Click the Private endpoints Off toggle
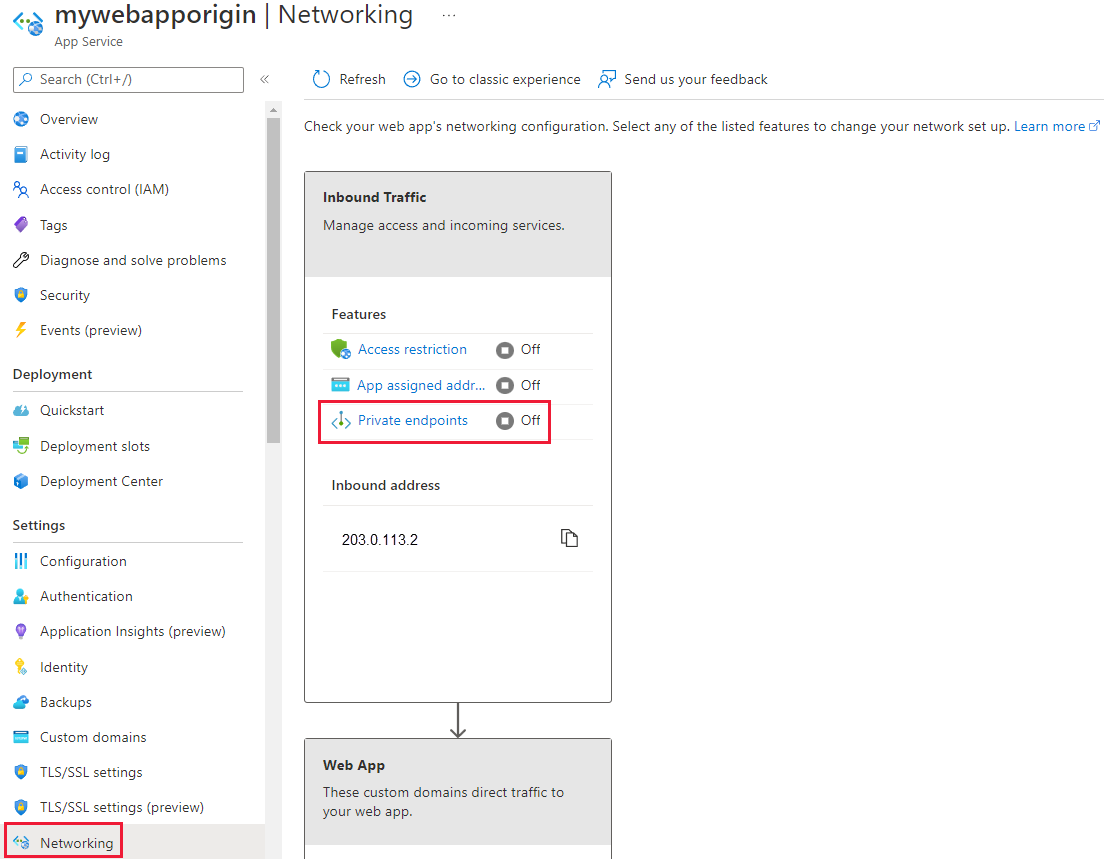1104x859 pixels. coord(505,421)
